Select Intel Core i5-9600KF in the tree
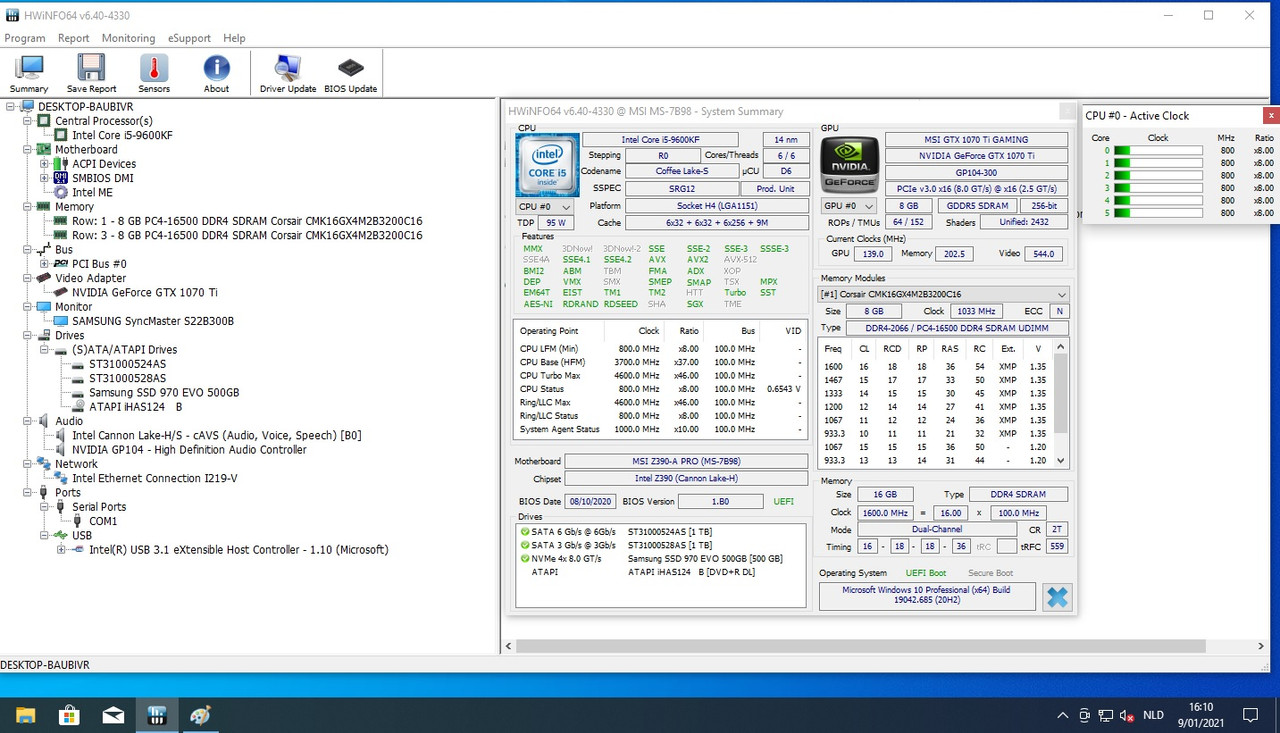The width and height of the screenshot is (1280, 733). (122, 135)
